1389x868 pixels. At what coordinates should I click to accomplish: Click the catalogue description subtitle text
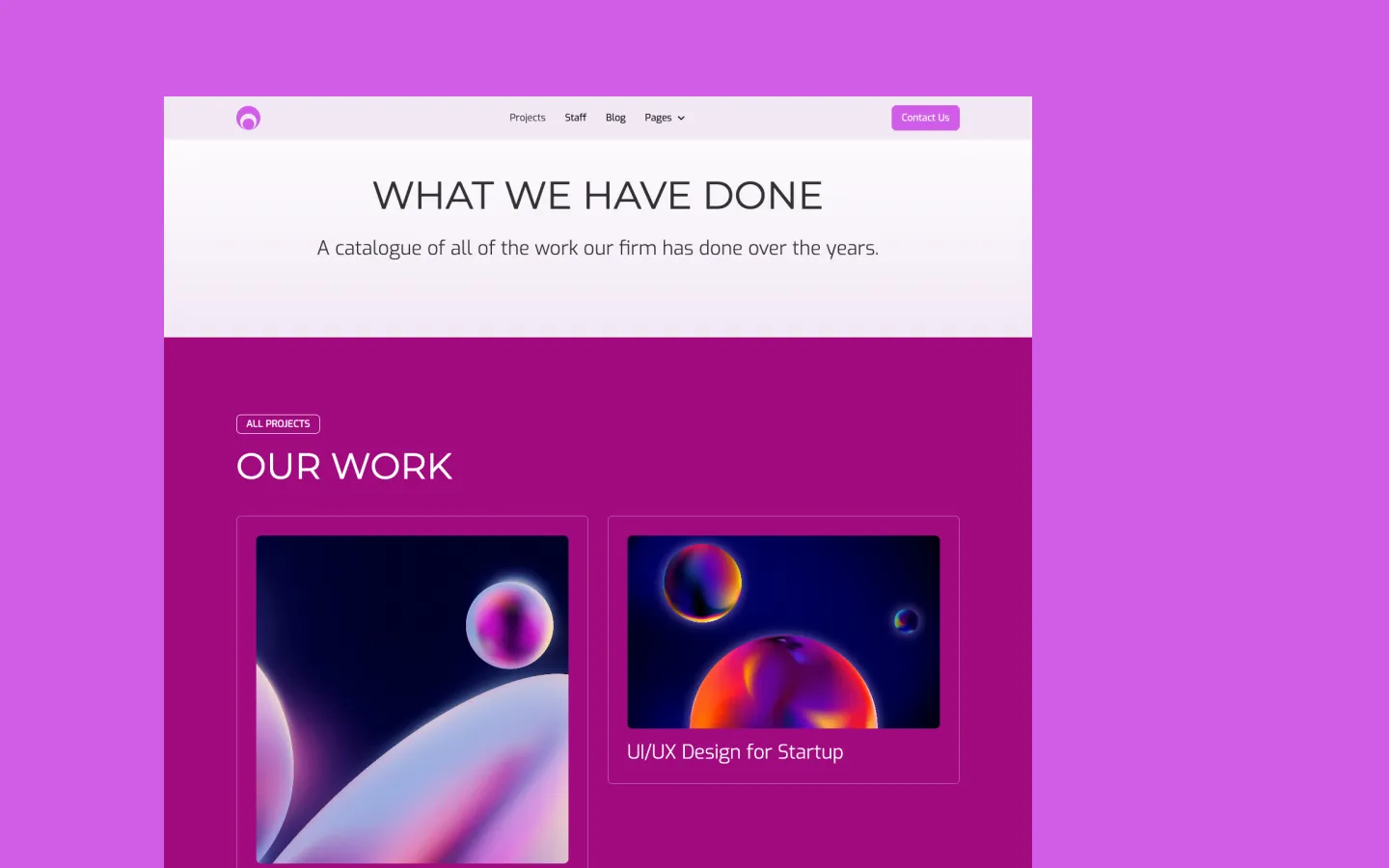[x=598, y=248]
